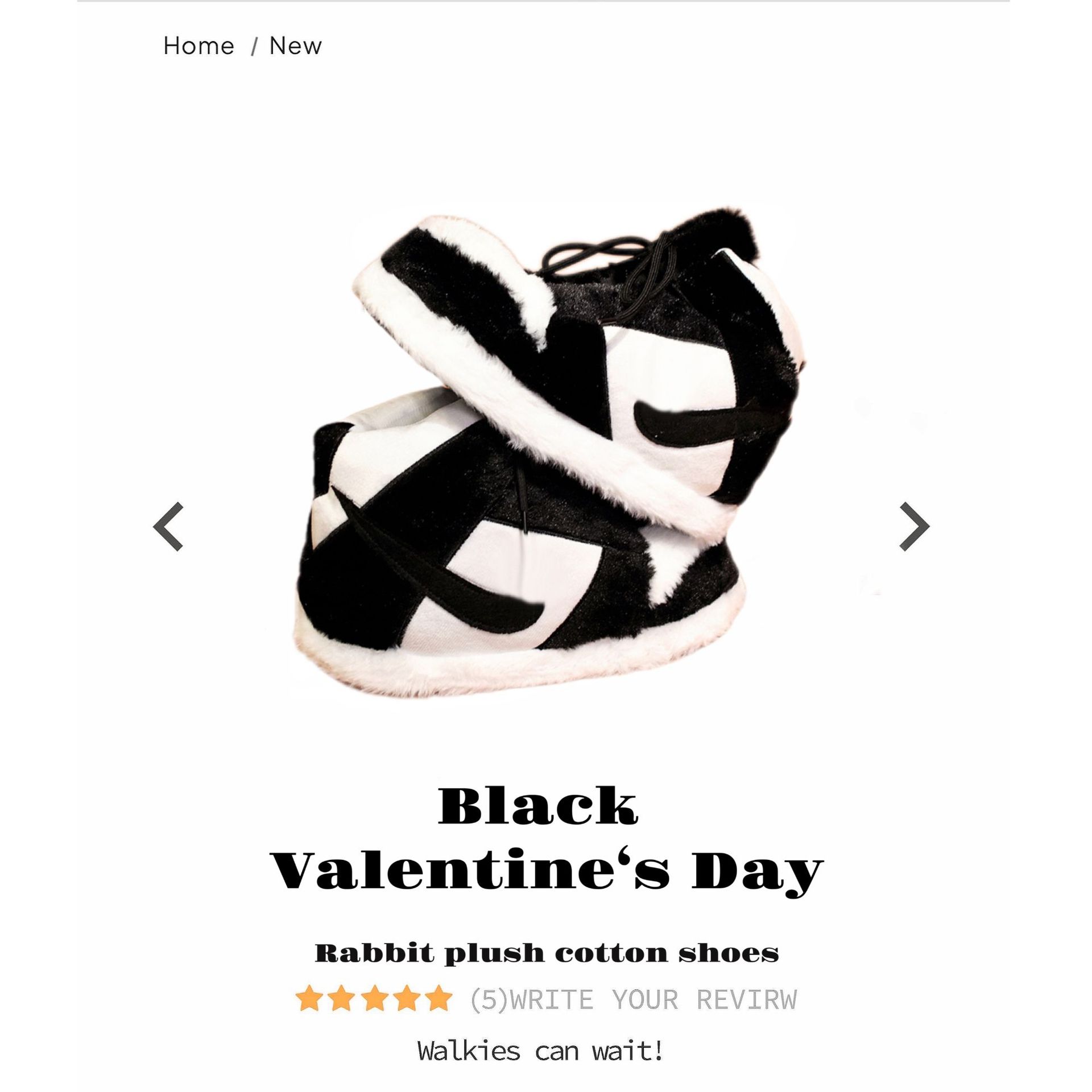Choose the third rating star
This screenshot has width=1092, height=1092.
click(x=374, y=999)
